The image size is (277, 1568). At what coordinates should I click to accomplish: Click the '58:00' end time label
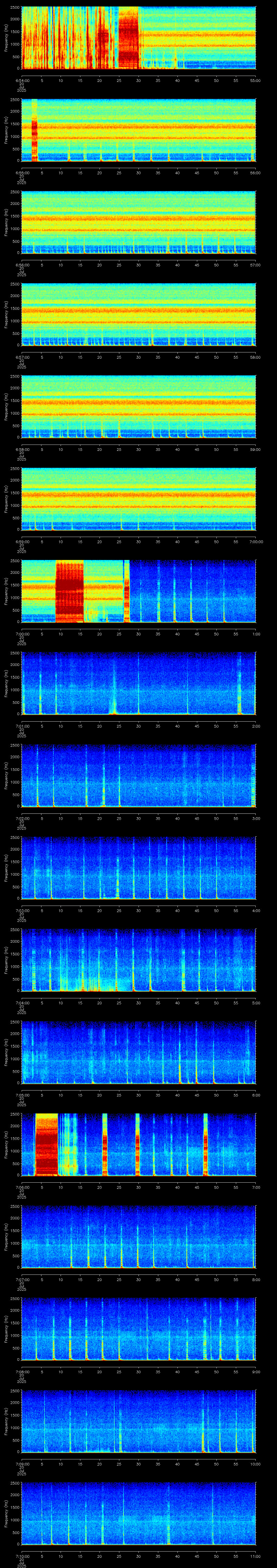tap(255, 357)
